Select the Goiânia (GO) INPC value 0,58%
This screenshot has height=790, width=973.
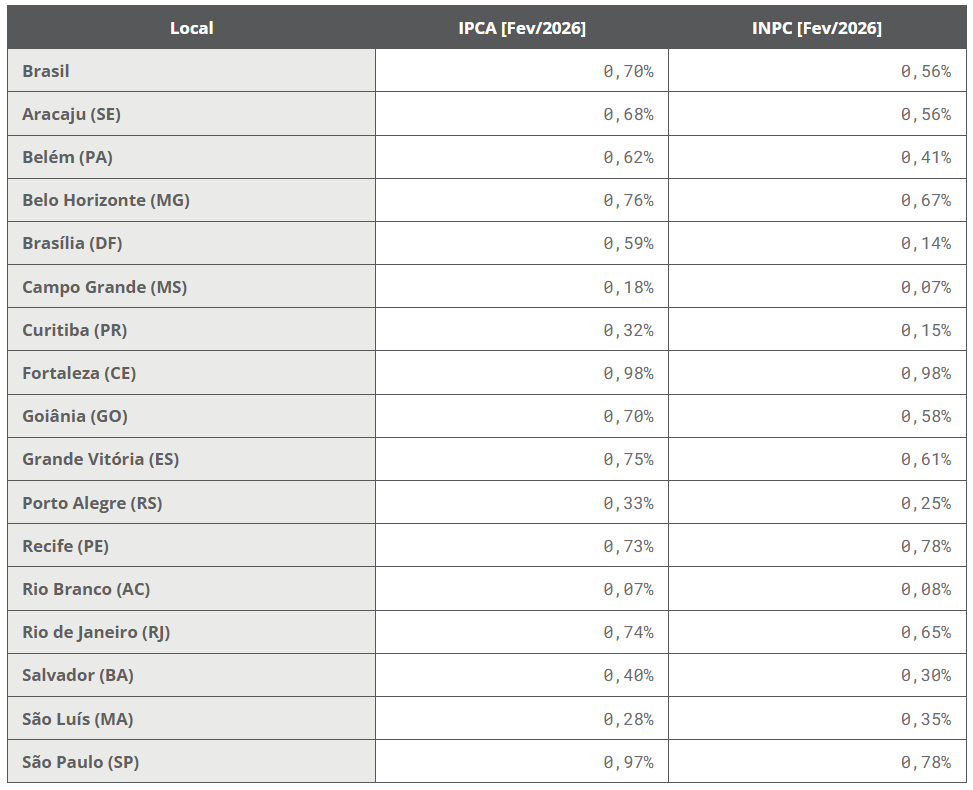pyautogui.click(x=925, y=416)
